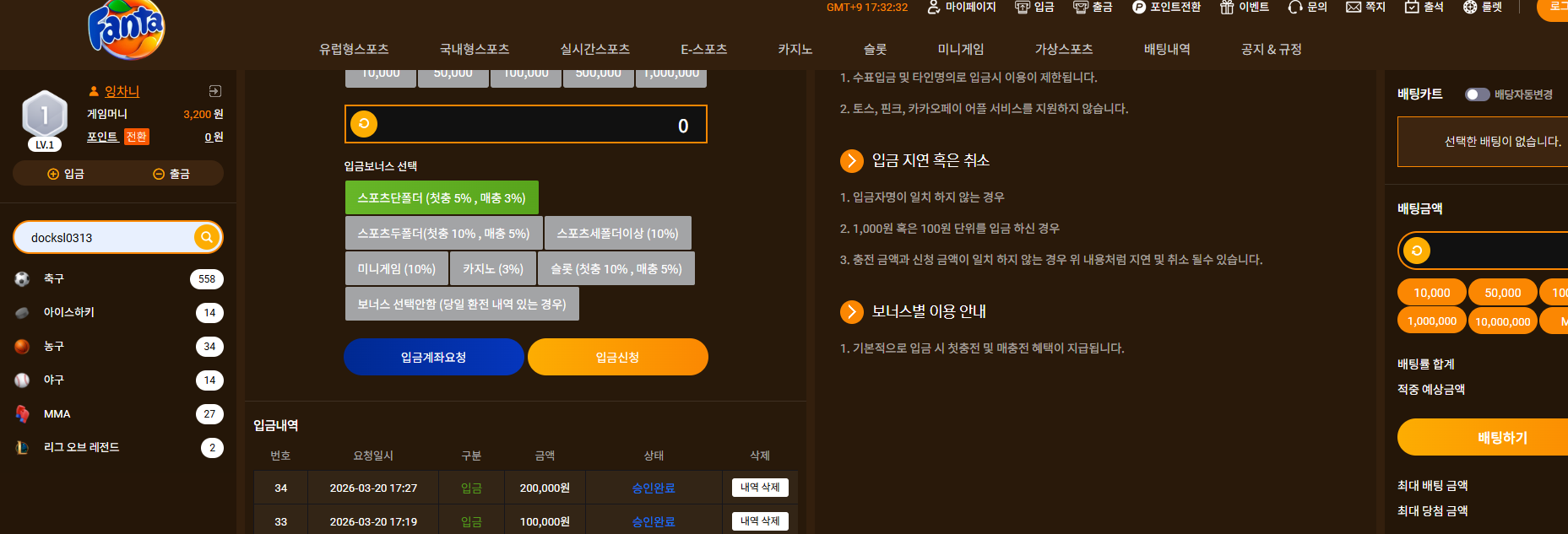Choose 보너스 선택안함 option

click(462, 304)
